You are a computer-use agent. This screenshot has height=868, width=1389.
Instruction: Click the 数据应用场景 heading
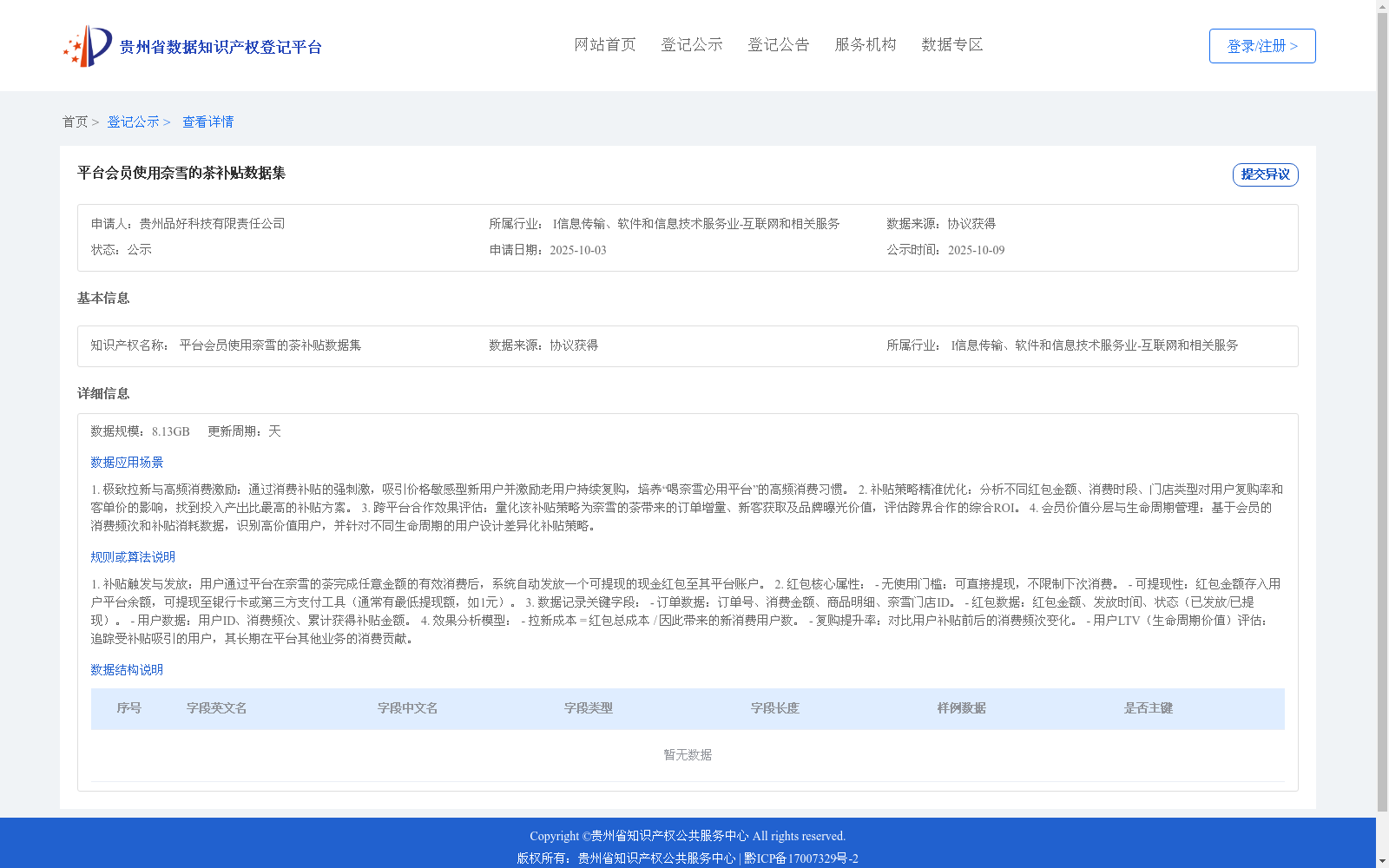click(x=127, y=463)
